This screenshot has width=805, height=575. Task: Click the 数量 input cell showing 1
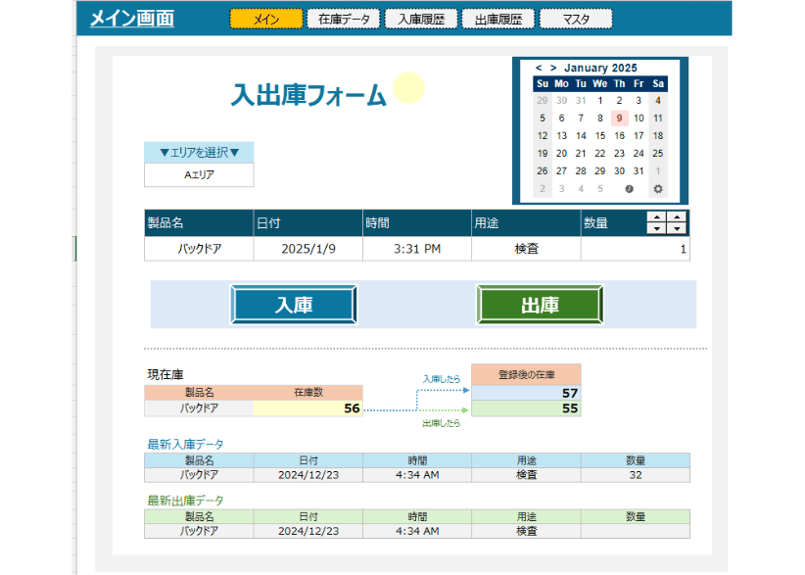pos(635,249)
